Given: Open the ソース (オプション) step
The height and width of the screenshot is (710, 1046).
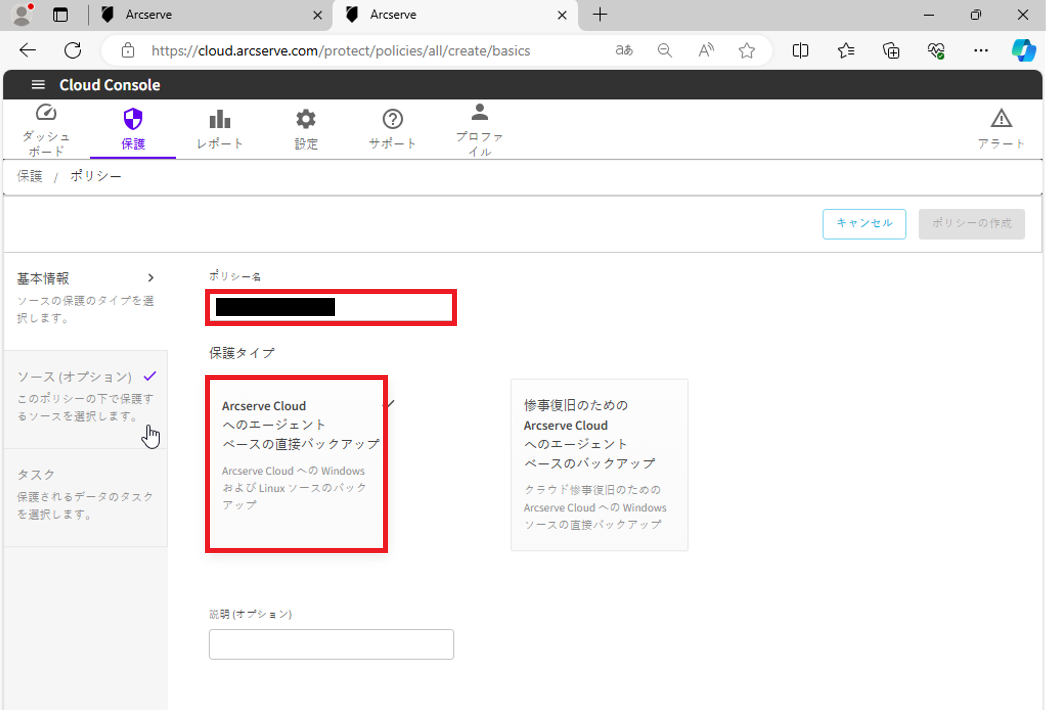Looking at the screenshot, I should (x=75, y=377).
